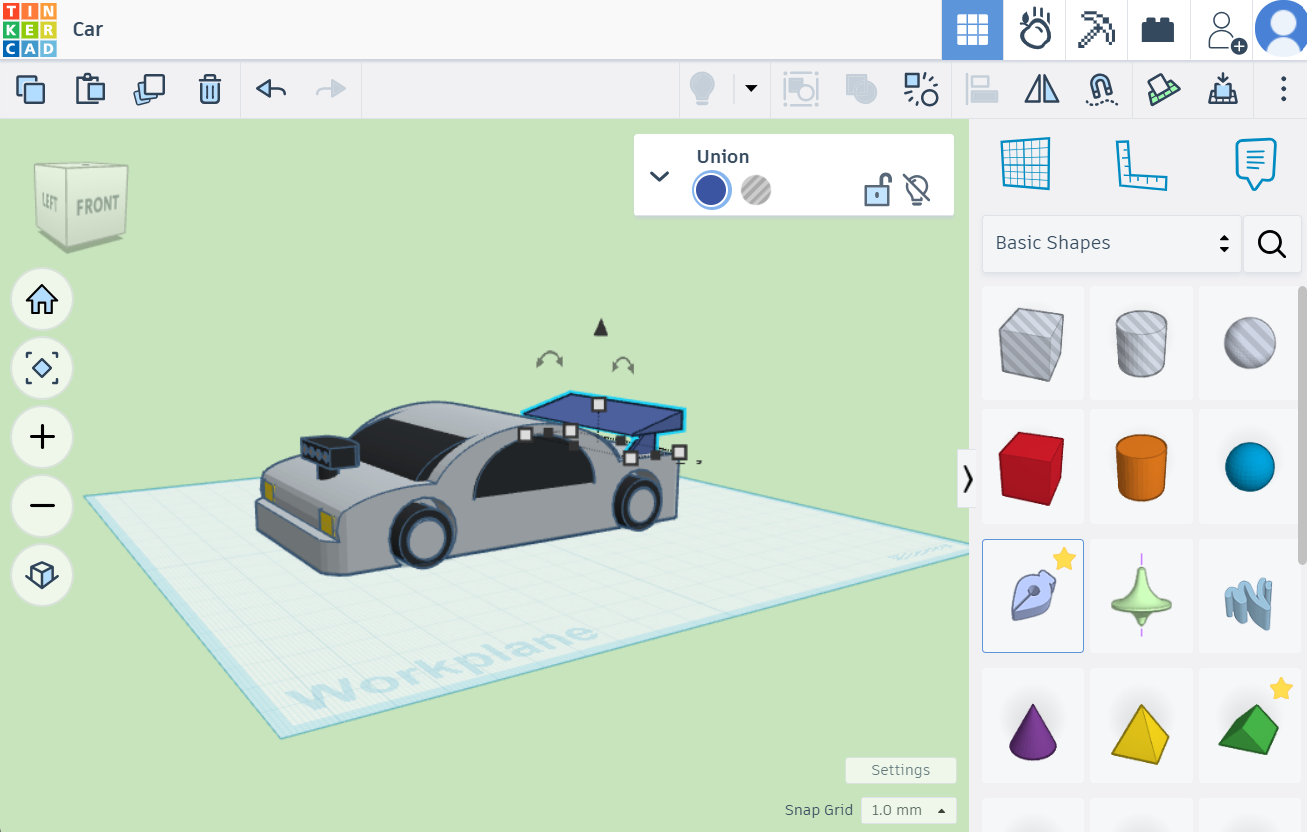Zoom in with the plus button
1307x832 pixels.
[x=42, y=437]
